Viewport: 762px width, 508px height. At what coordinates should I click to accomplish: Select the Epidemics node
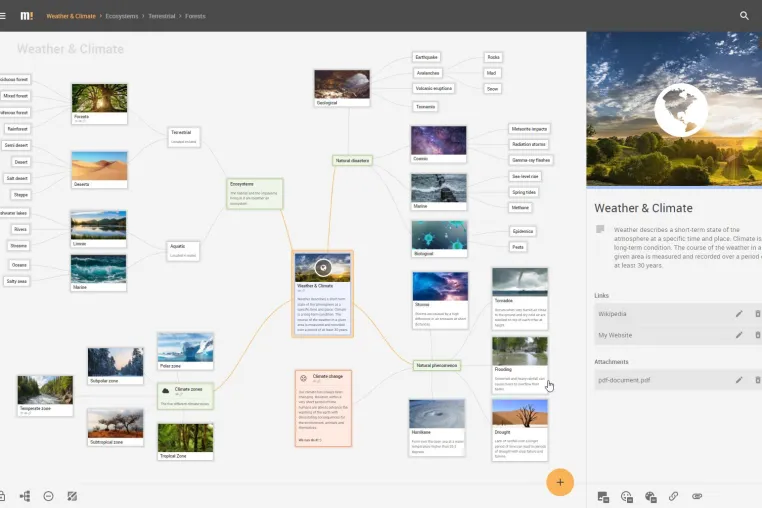click(522, 231)
